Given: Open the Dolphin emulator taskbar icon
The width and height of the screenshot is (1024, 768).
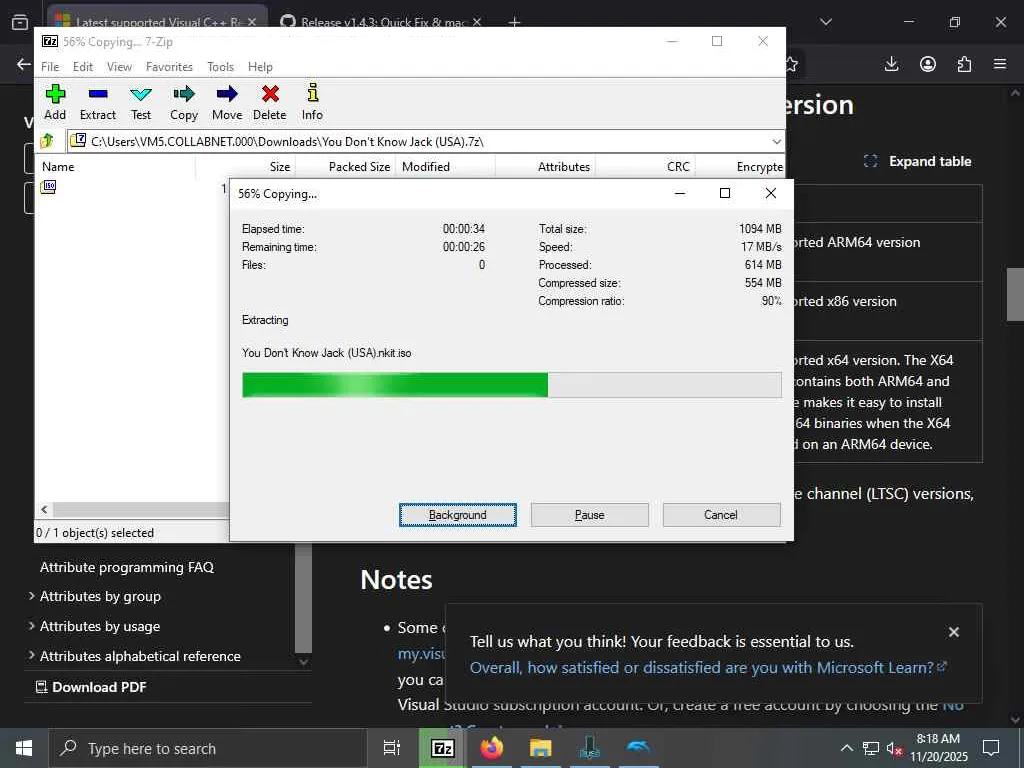Looking at the screenshot, I should tap(638, 748).
